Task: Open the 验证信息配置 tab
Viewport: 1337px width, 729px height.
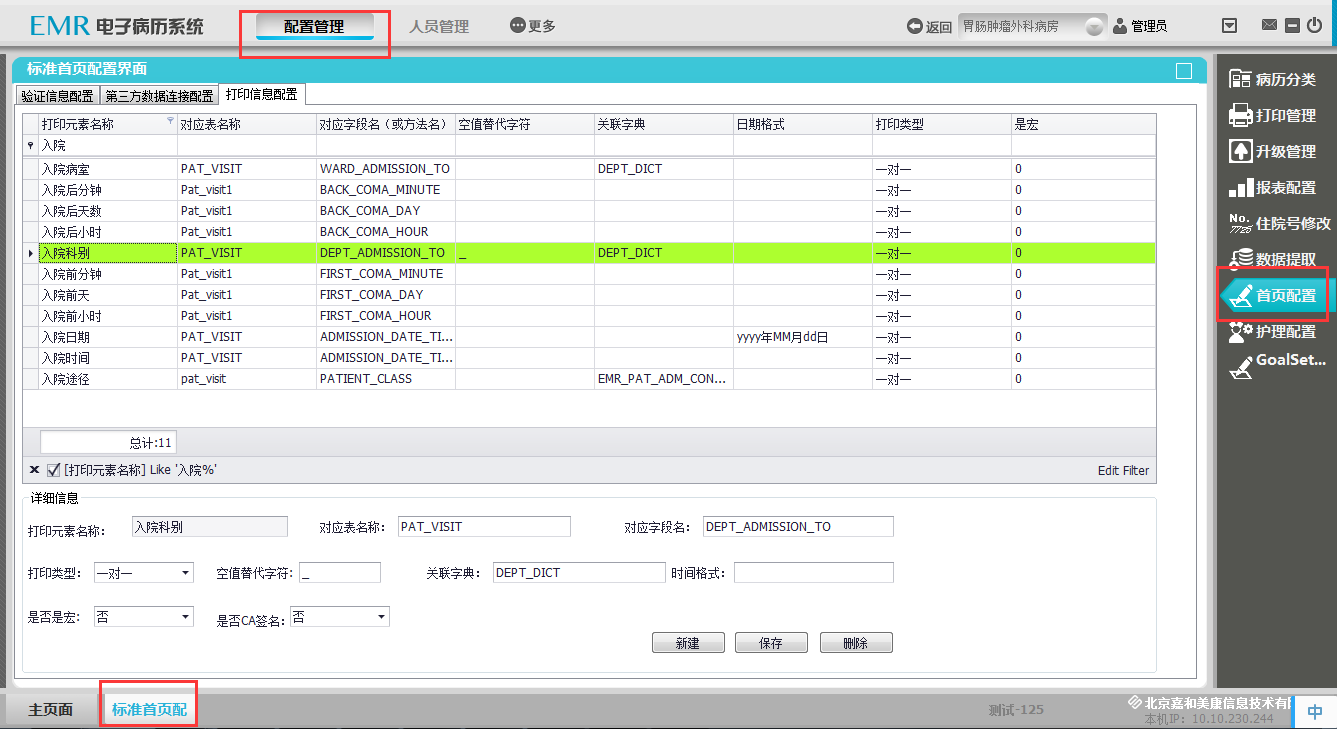Action: 58,96
